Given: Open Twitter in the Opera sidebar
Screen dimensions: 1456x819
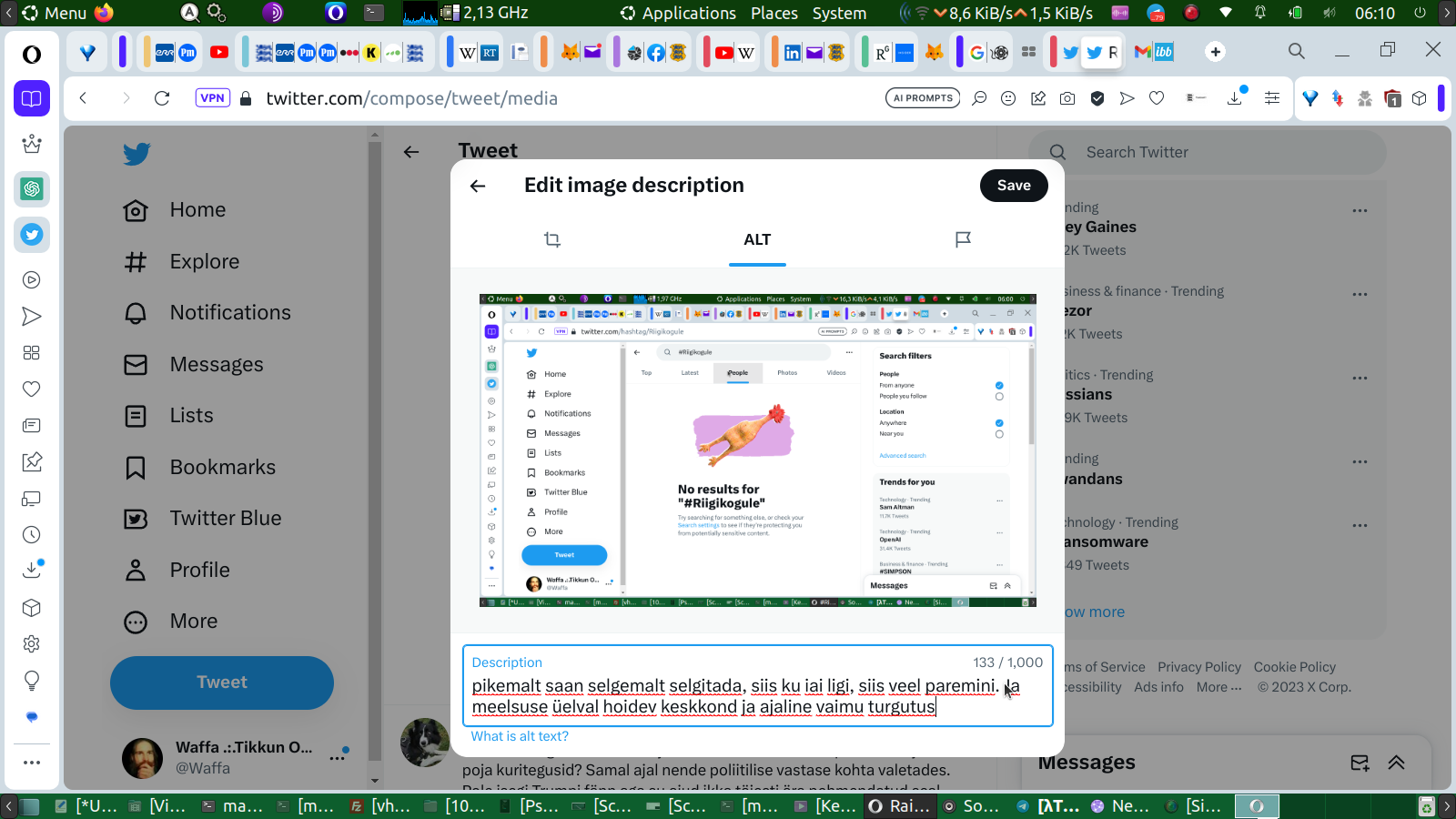Looking at the screenshot, I should click(x=32, y=235).
